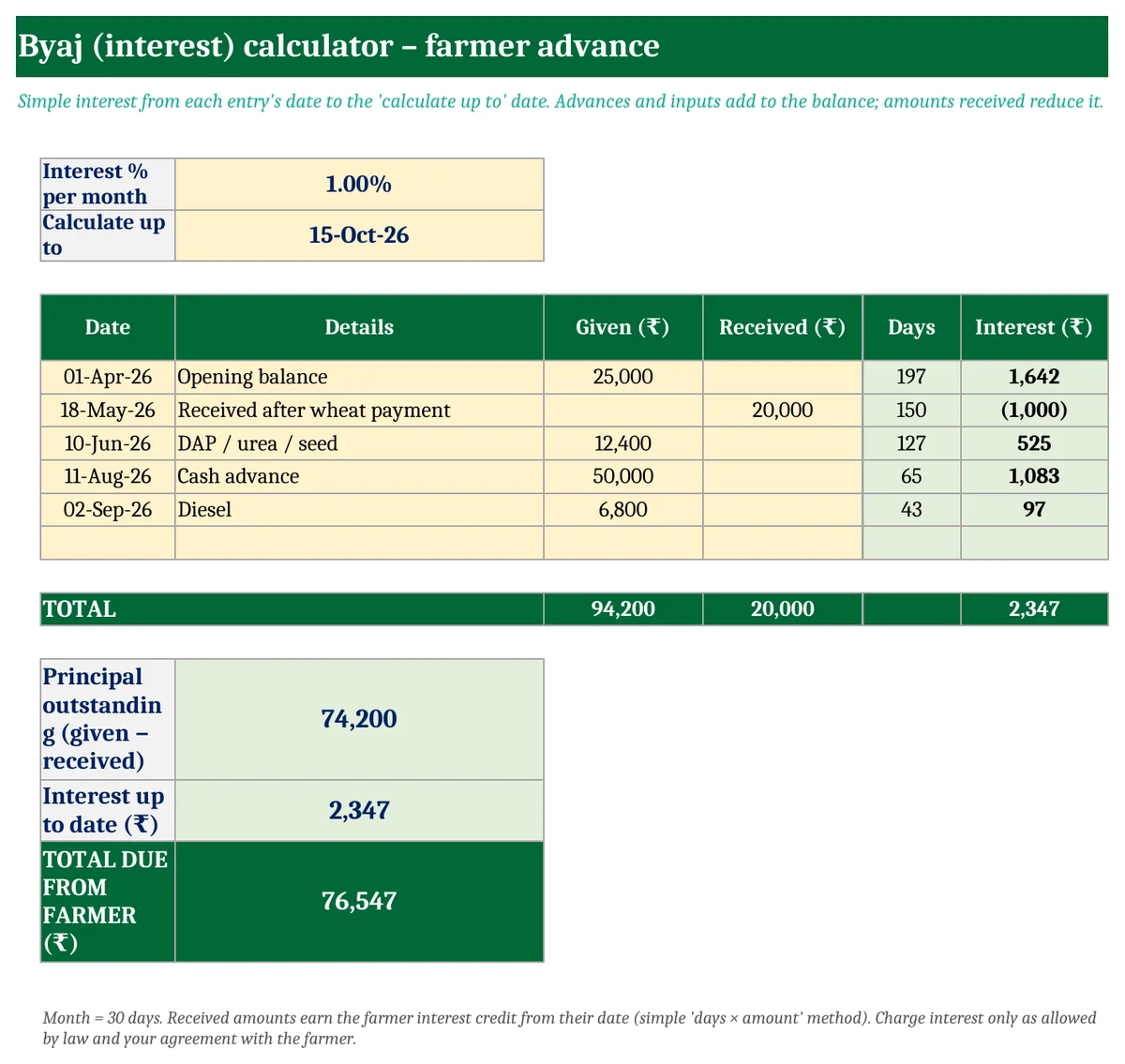This screenshot has height=1064, width=1125.
Task: Click the 'TOTAL DUE FROM FARMER' label
Action: click(x=108, y=902)
